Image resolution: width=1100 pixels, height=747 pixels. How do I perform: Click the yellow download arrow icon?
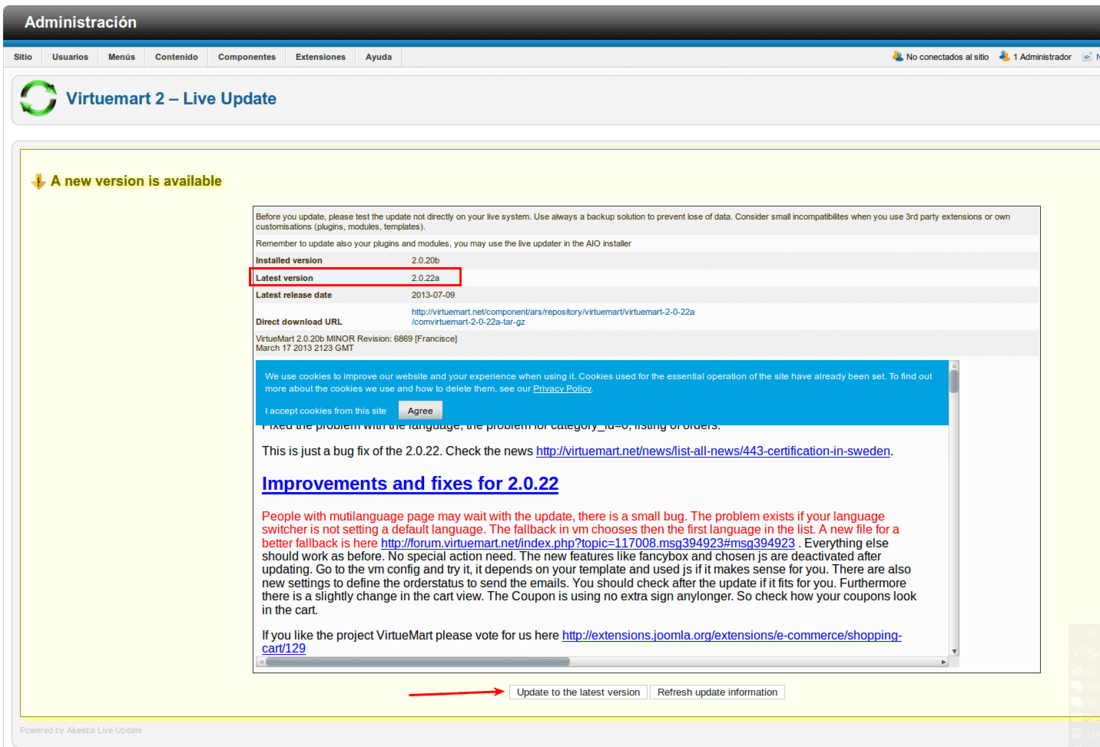pyautogui.click(x=38, y=182)
